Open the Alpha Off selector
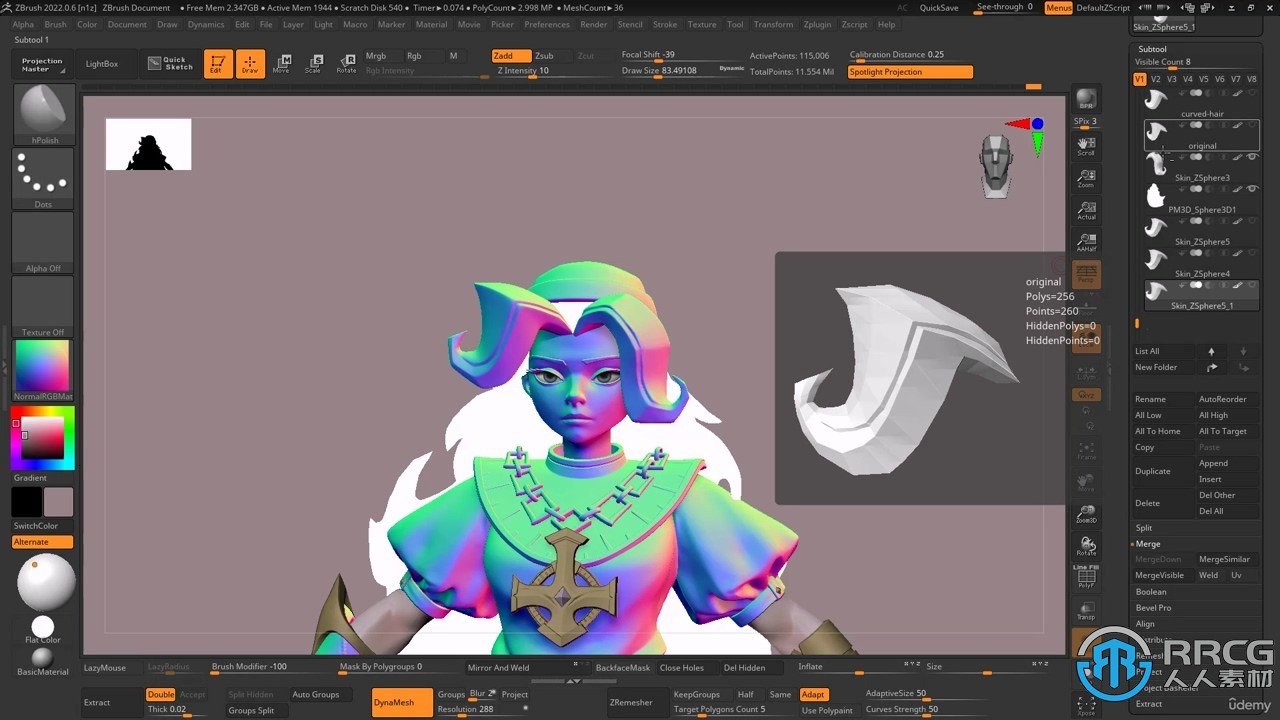 click(43, 242)
